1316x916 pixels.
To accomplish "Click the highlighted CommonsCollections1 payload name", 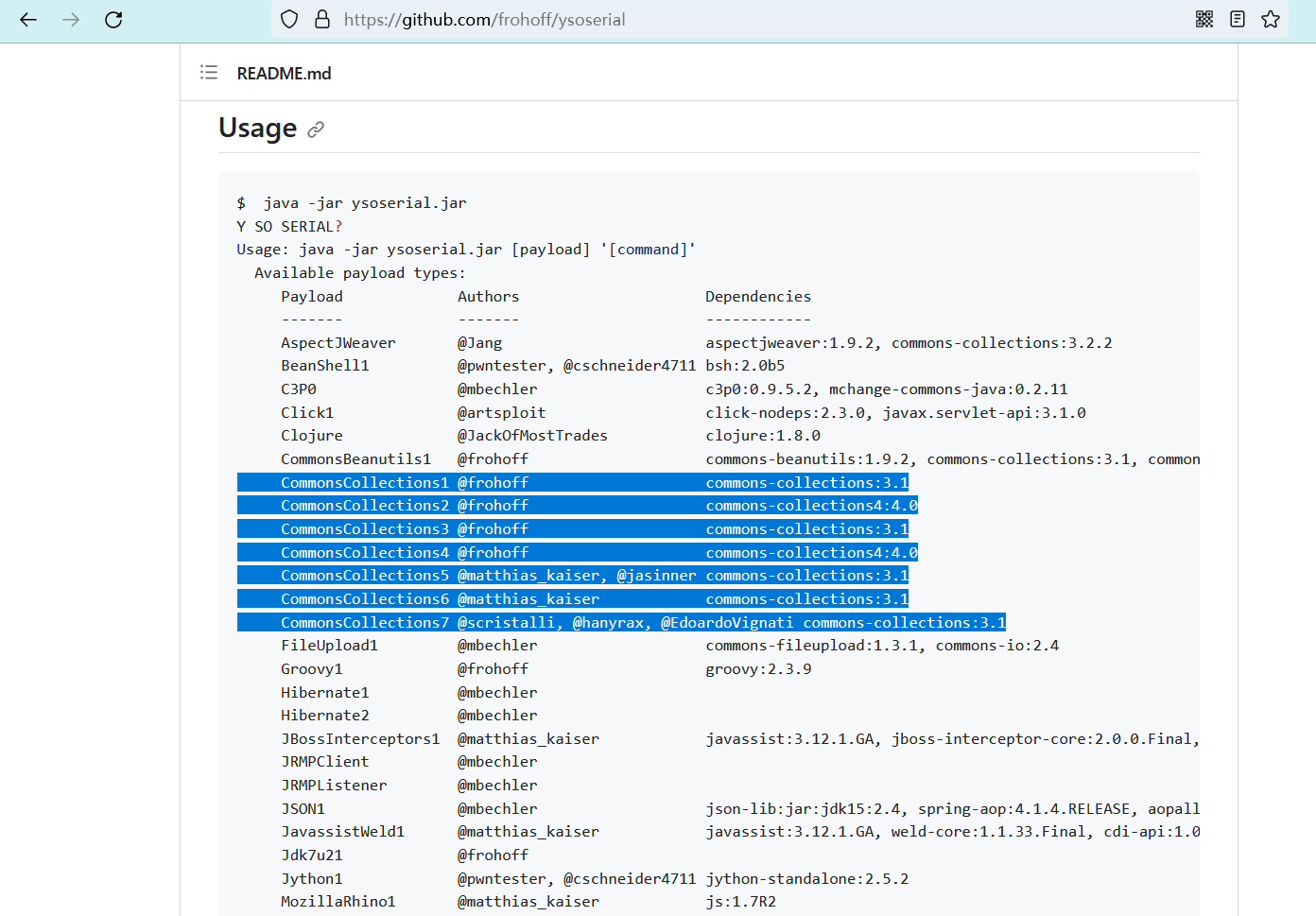I will coord(364,483).
